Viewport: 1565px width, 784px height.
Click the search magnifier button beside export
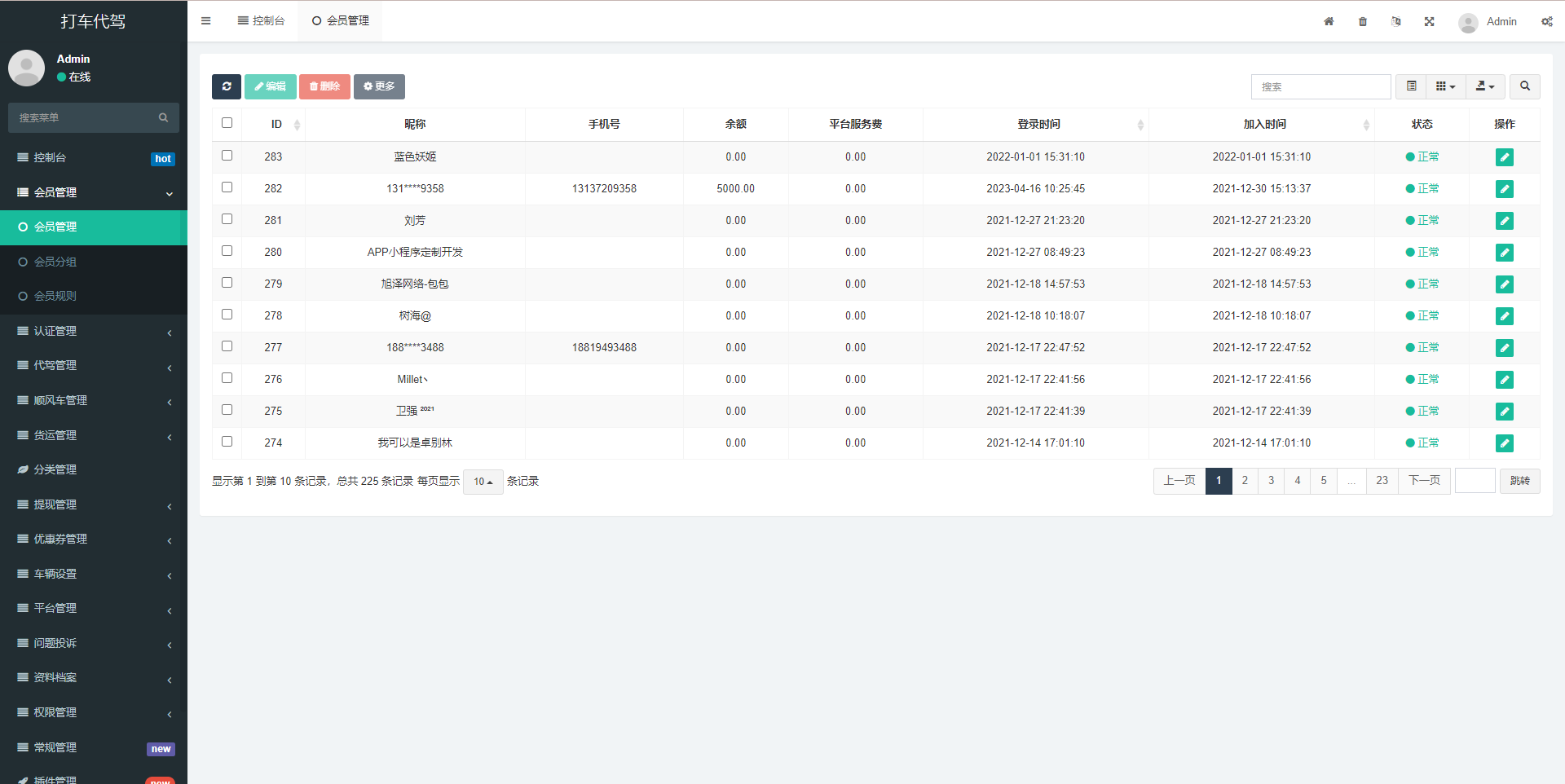[1524, 86]
